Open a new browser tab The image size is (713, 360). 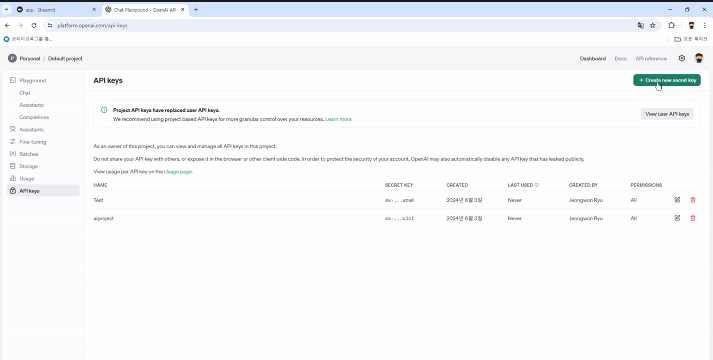coord(196,10)
